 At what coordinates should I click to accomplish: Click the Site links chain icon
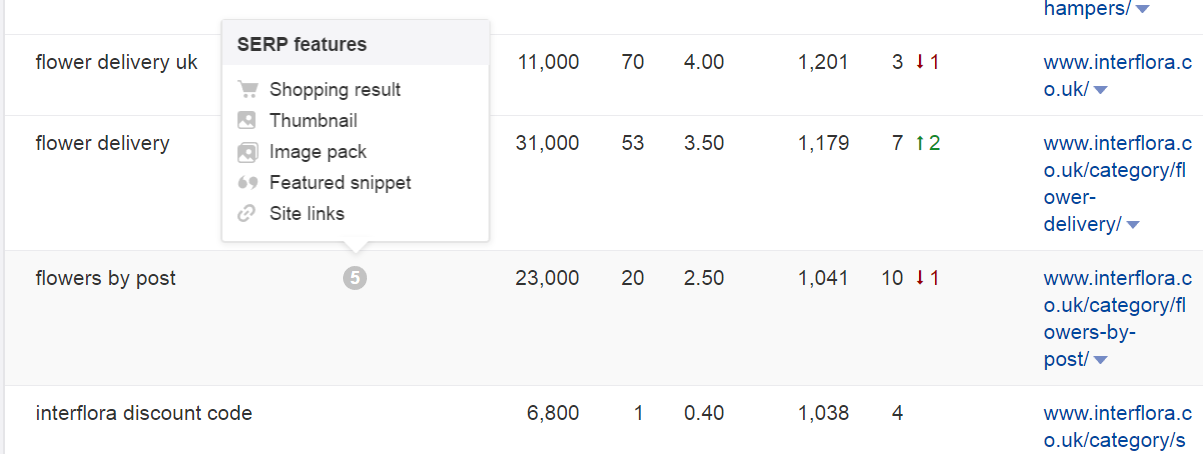pos(247,214)
